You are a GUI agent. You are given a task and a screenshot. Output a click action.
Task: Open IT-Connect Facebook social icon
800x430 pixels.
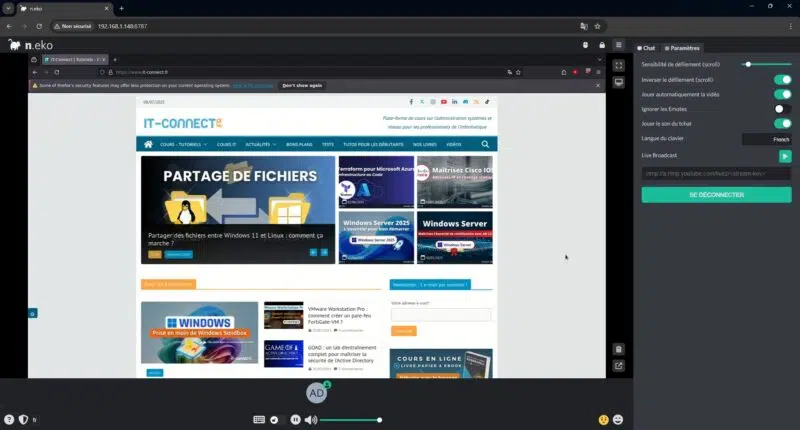point(411,102)
